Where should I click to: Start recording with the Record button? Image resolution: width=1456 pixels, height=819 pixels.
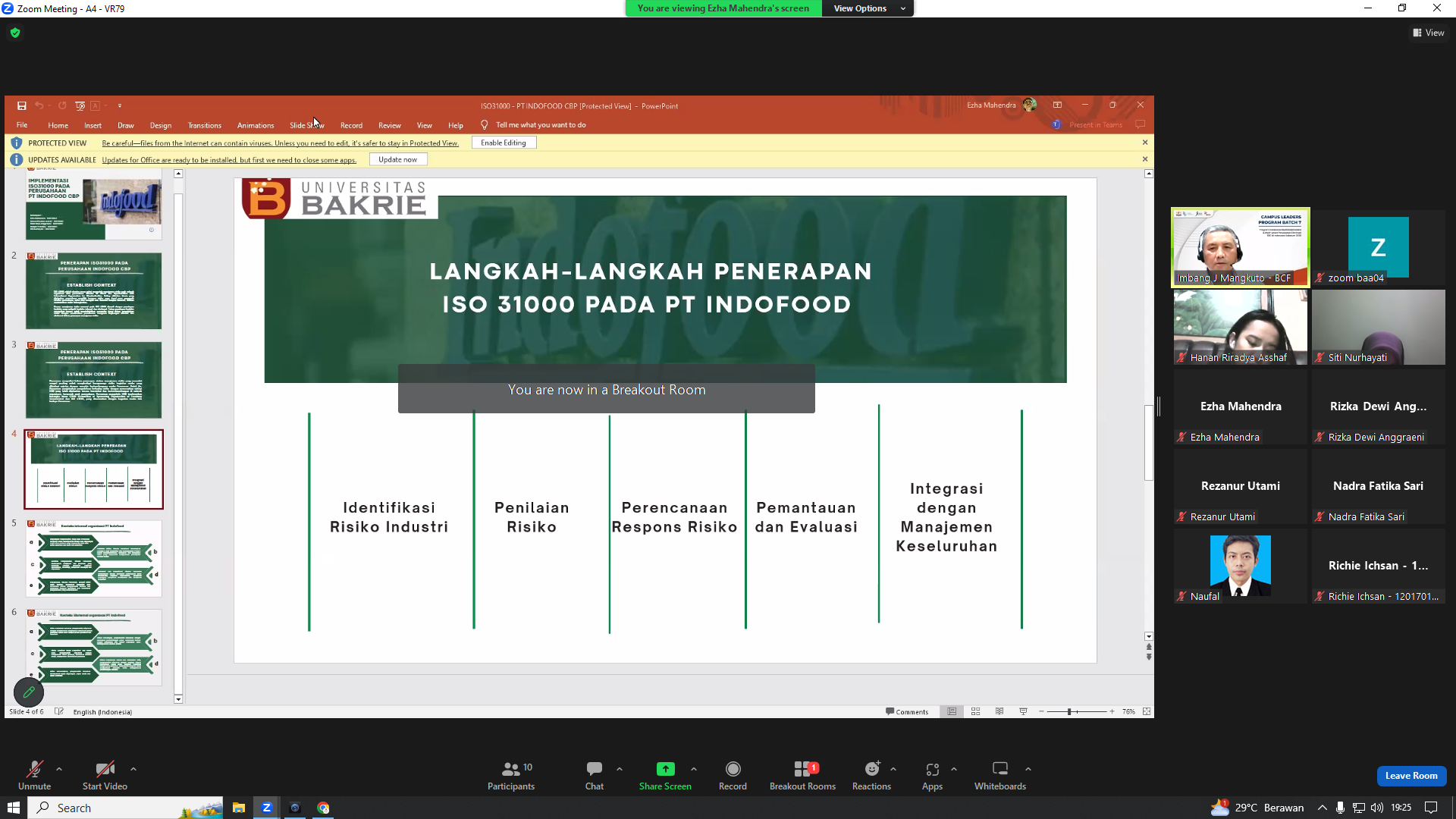click(733, 775)
